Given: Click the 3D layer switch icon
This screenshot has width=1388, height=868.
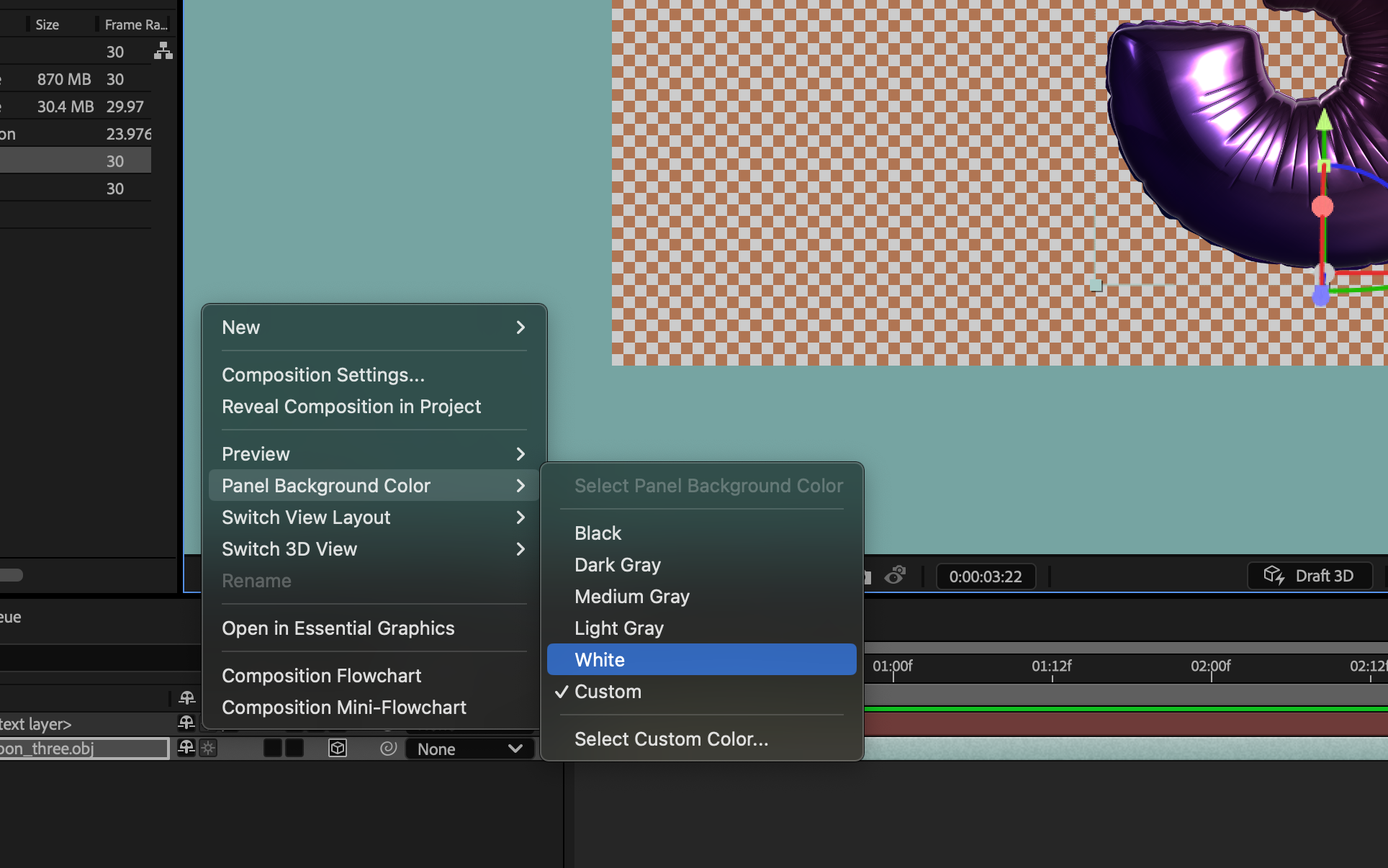Looking at the screenshot, I should (338, 747).
